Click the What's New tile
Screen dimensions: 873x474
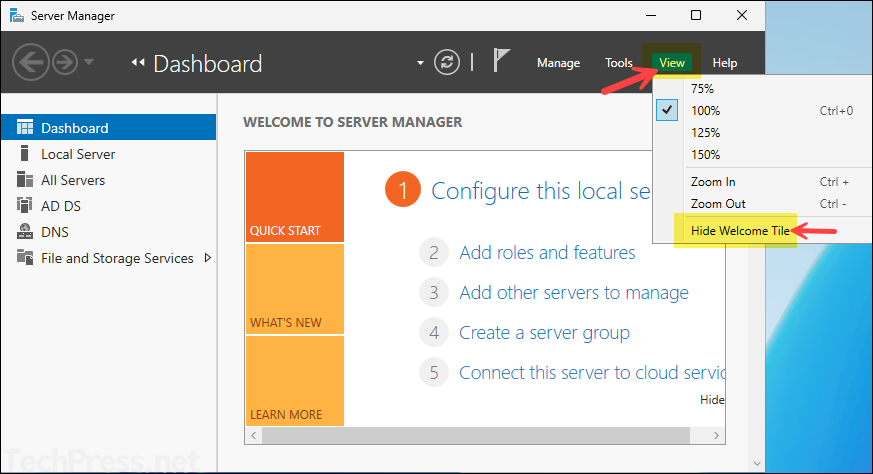295,289
